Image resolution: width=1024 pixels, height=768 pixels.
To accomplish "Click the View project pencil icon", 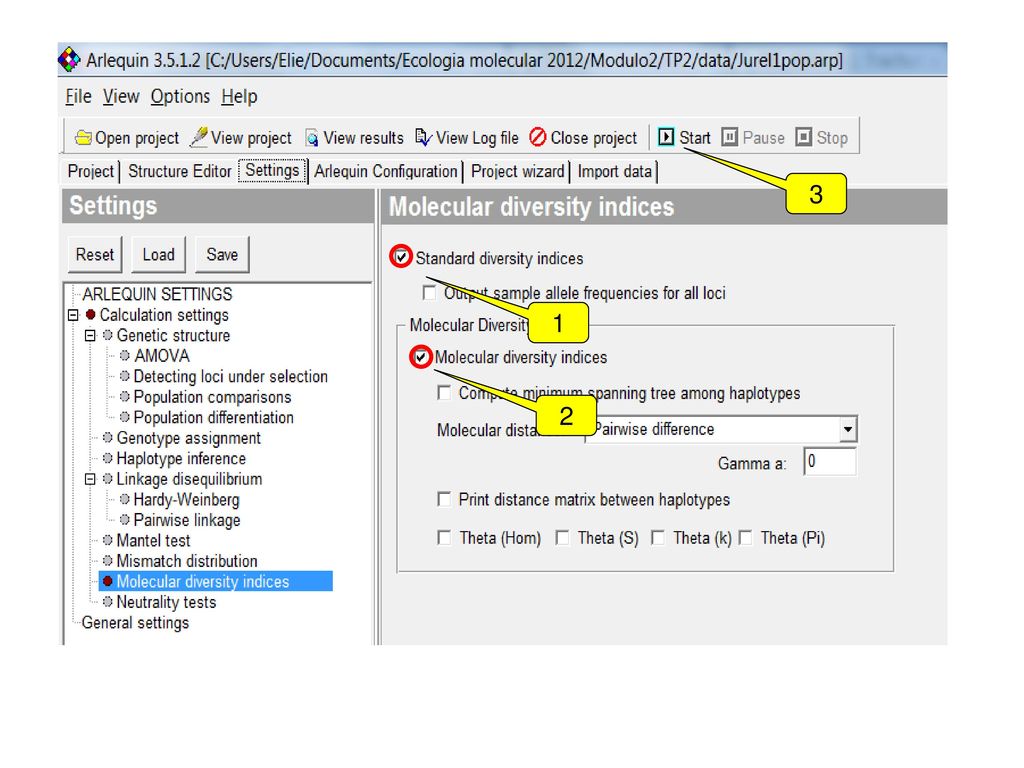I will (199, 136).
